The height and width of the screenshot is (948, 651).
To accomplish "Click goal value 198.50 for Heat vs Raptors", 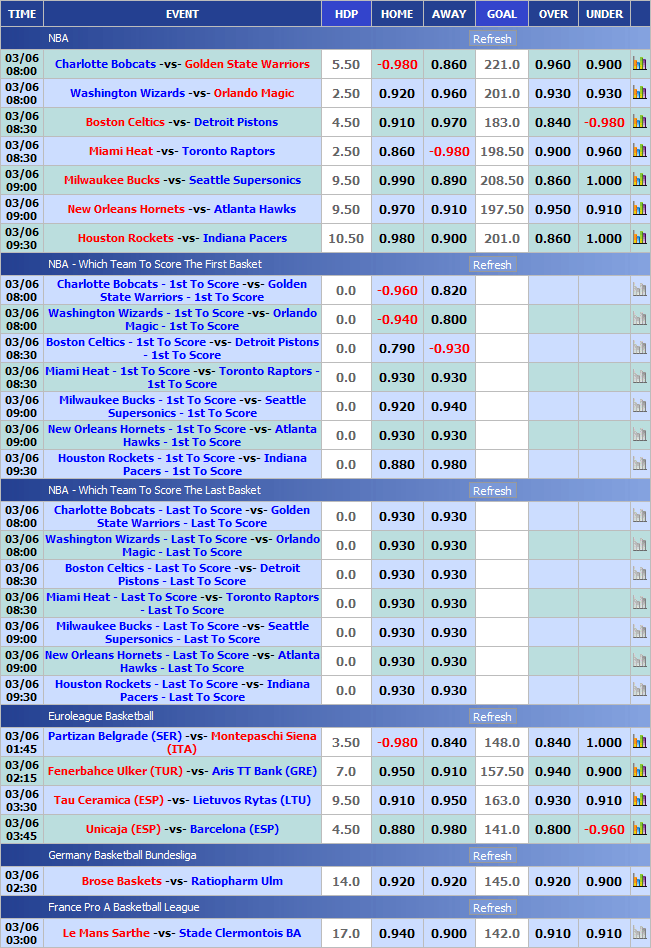I will click(x=502, y=152).
